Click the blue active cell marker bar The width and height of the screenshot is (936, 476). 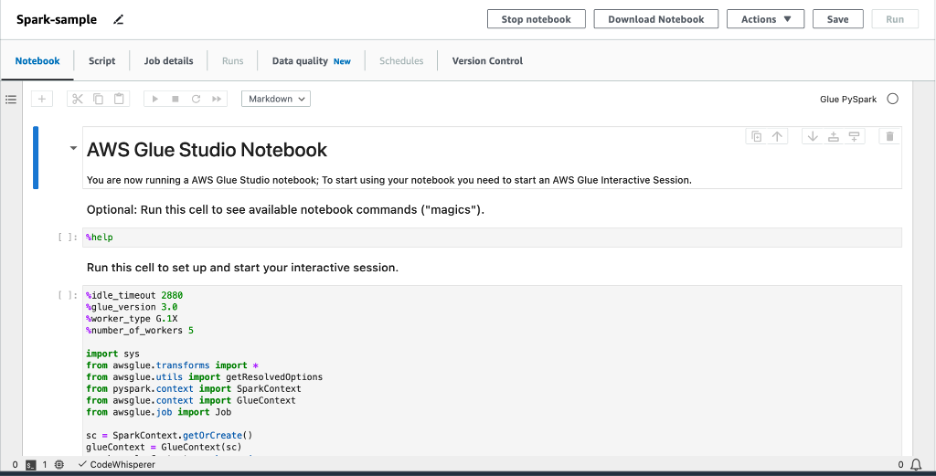[x=36, y=158]
